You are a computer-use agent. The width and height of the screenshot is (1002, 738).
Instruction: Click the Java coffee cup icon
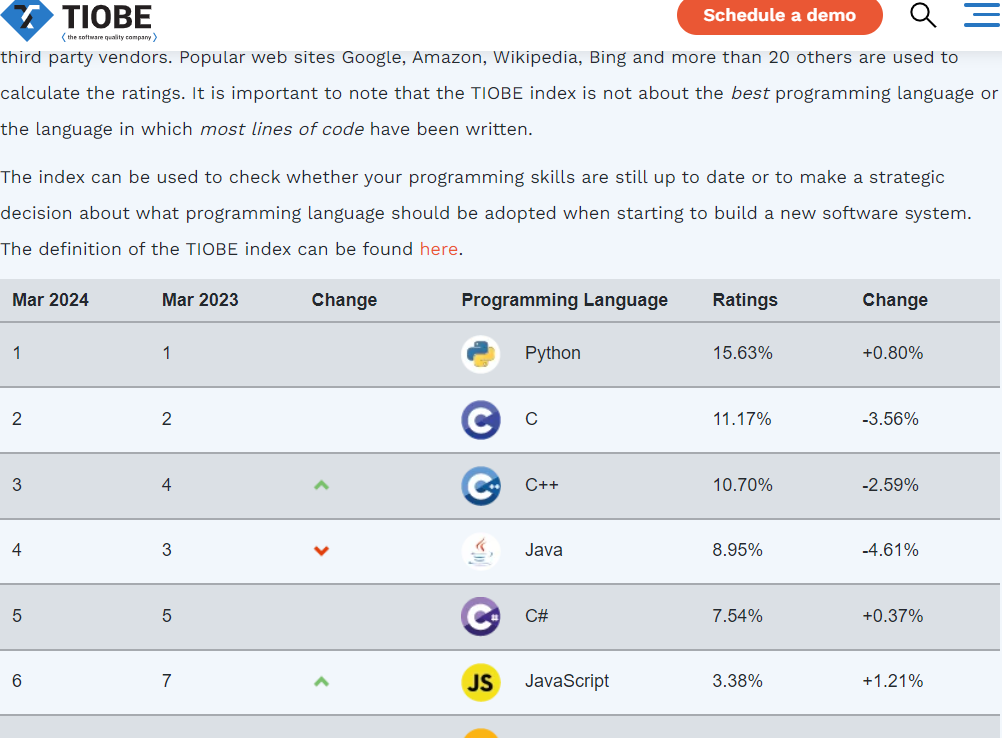pos(481,551)
